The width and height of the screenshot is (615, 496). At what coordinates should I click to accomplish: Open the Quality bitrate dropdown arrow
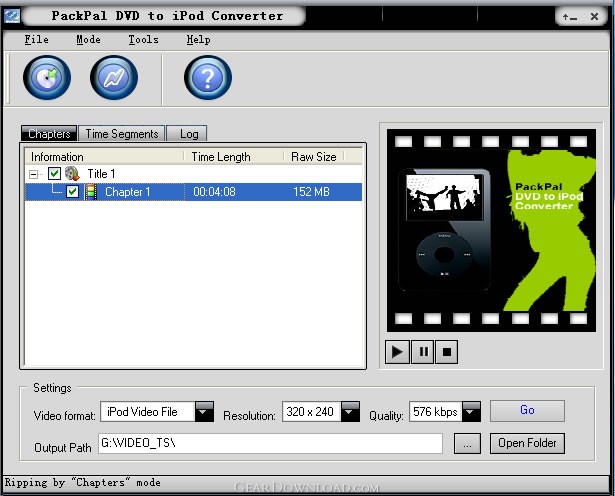pyautogui.click(x=471, y=412)
